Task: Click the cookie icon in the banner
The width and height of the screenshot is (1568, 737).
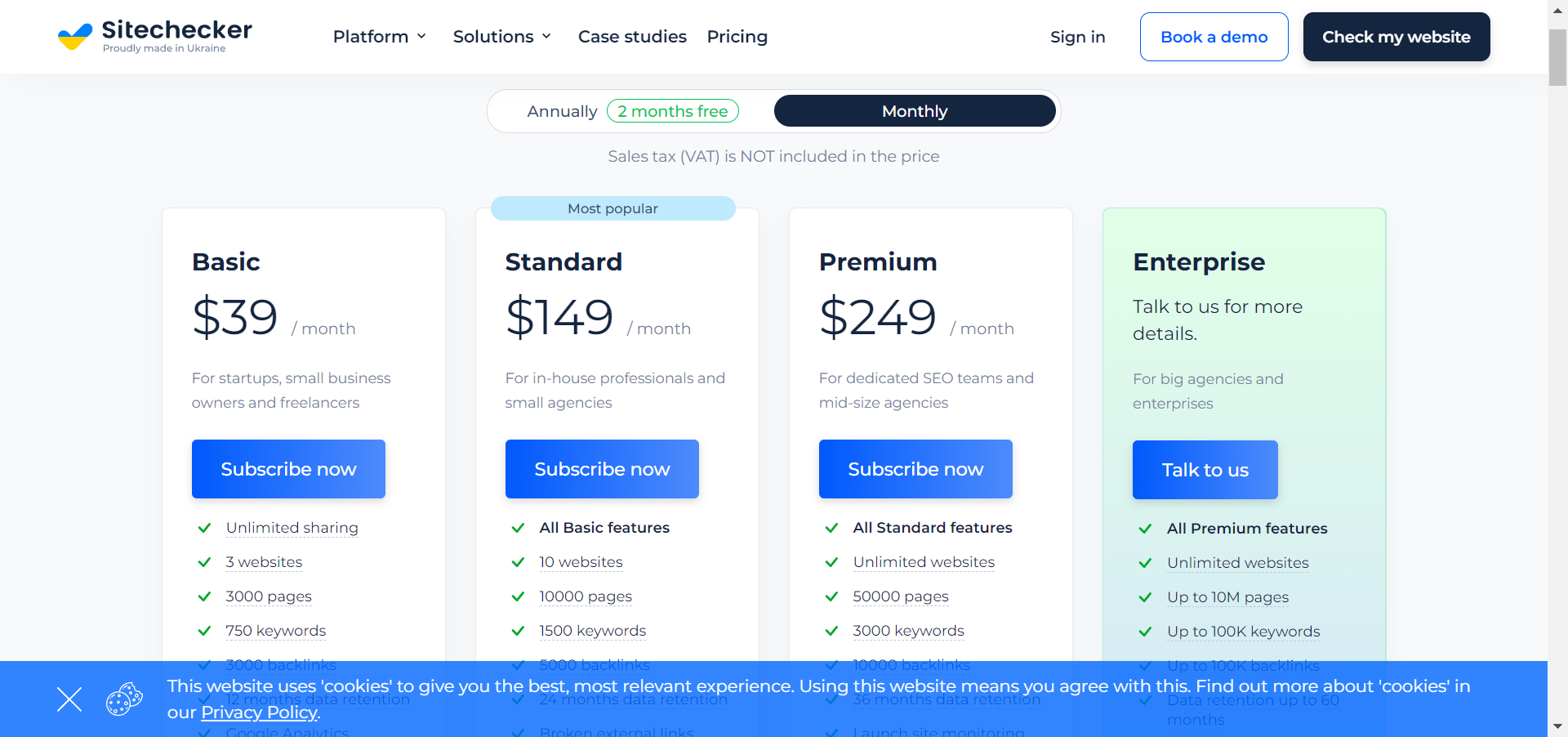Action: tap(124, 699)
